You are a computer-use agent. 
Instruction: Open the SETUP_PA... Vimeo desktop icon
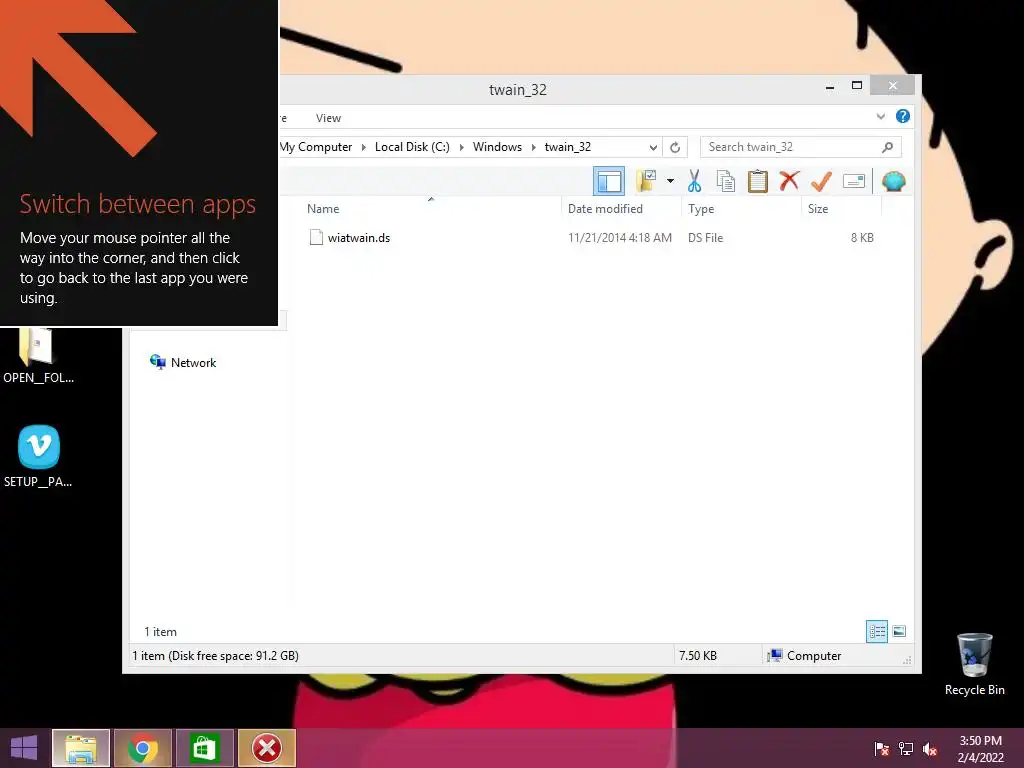[38, 456]
